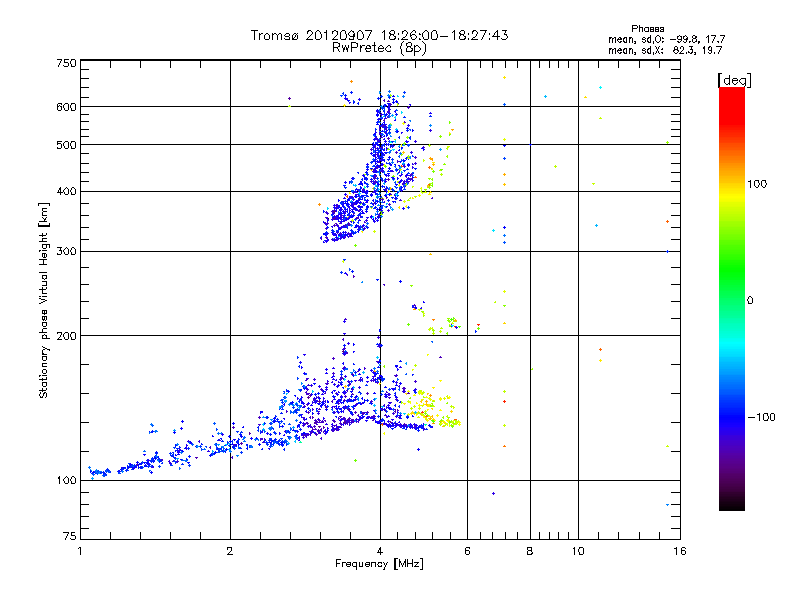Click the y-axis tick label '400'
Image resolution: width=800 pixels, height=600 pixels.
[66, 192]
